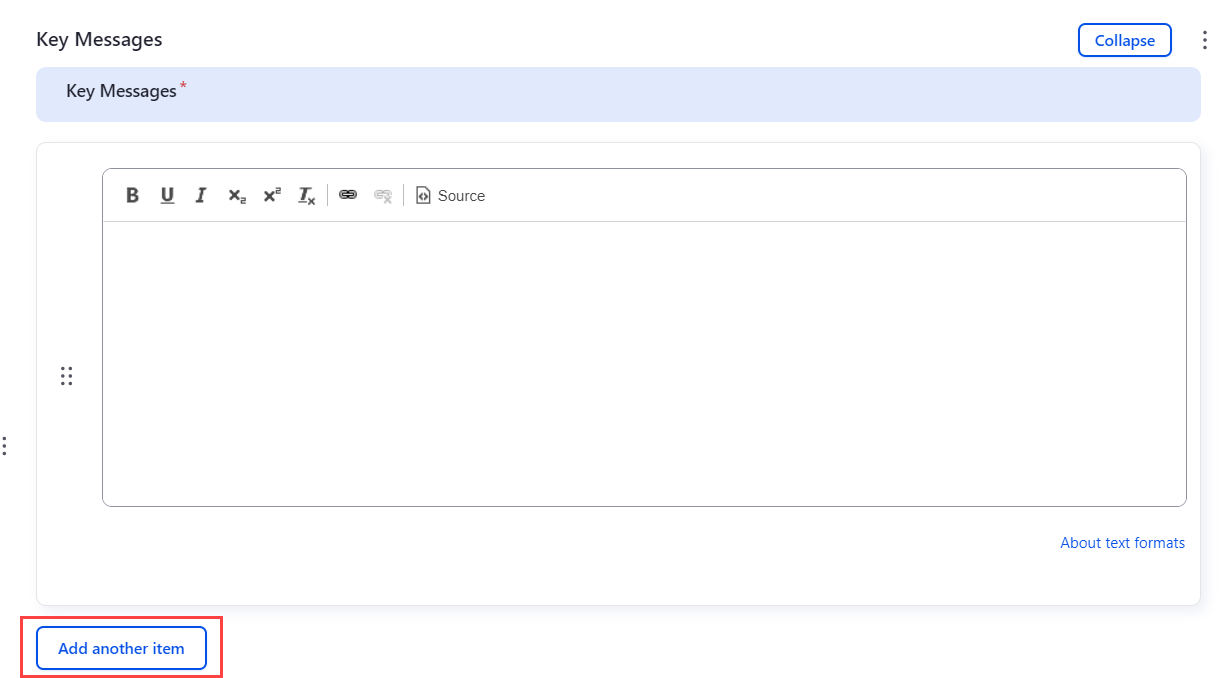
Task: Open the three-dot menu beside Collapse
Action: tap(1205, 40)
